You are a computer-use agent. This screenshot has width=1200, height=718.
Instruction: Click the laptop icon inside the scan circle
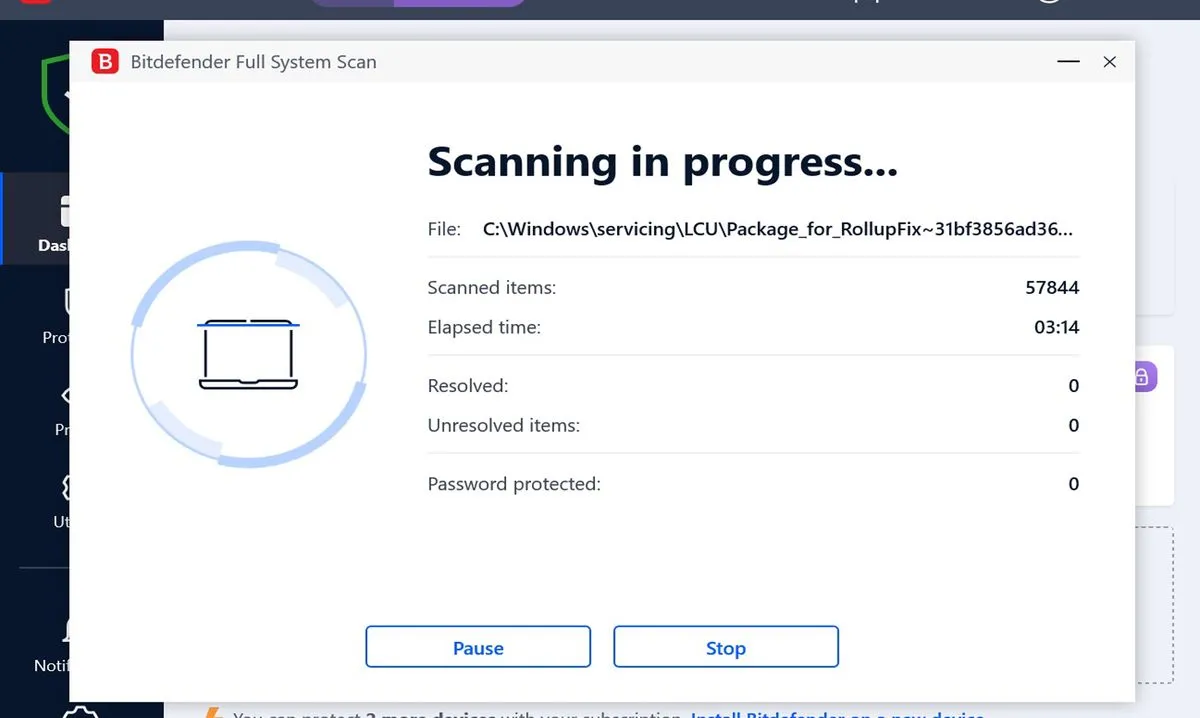(248, 352)
